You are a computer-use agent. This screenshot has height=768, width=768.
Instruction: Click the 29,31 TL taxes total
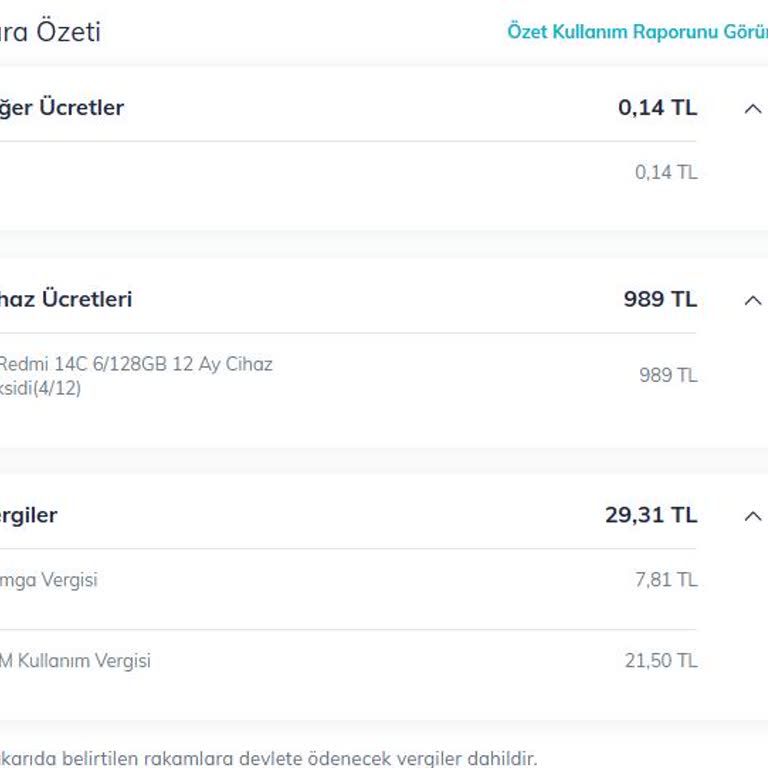650,516
